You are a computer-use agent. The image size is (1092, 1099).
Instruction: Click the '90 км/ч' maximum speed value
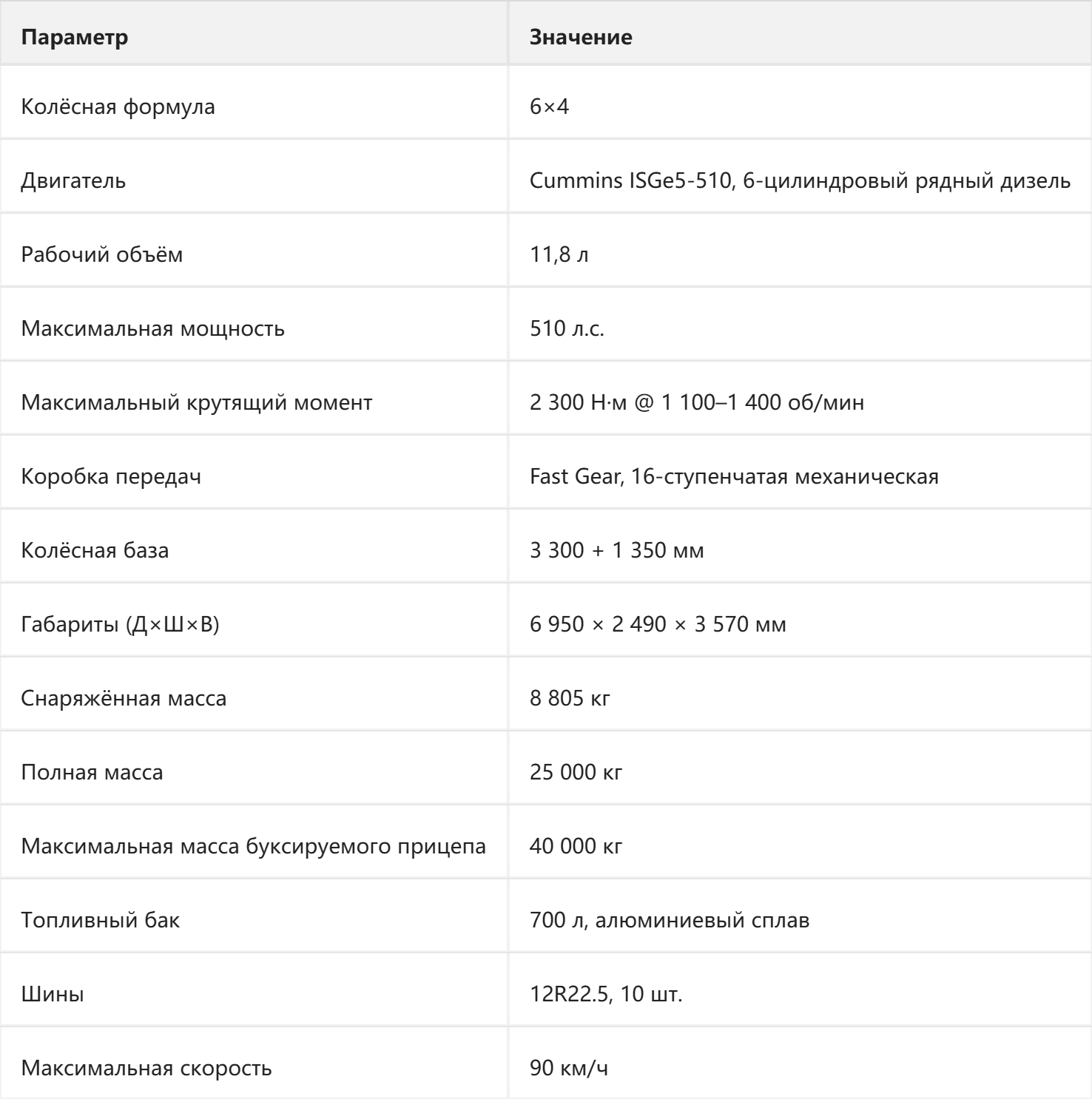[569, 1068]
